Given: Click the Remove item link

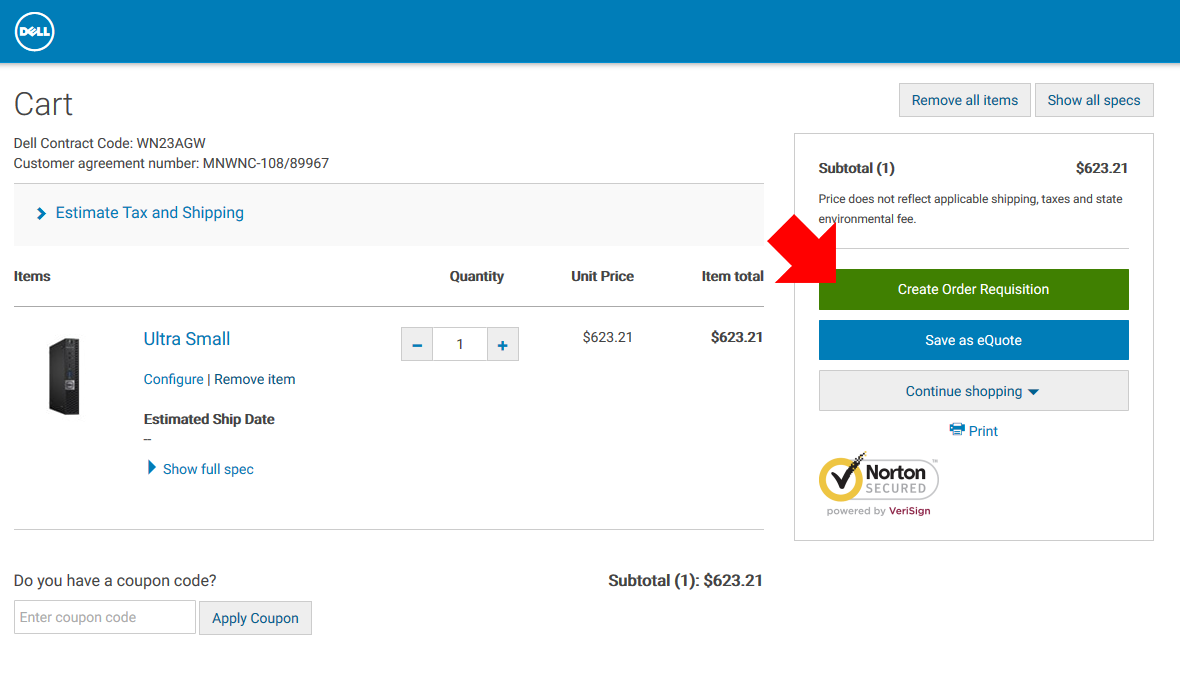Looking at the screenshot, I should point(254,379).
